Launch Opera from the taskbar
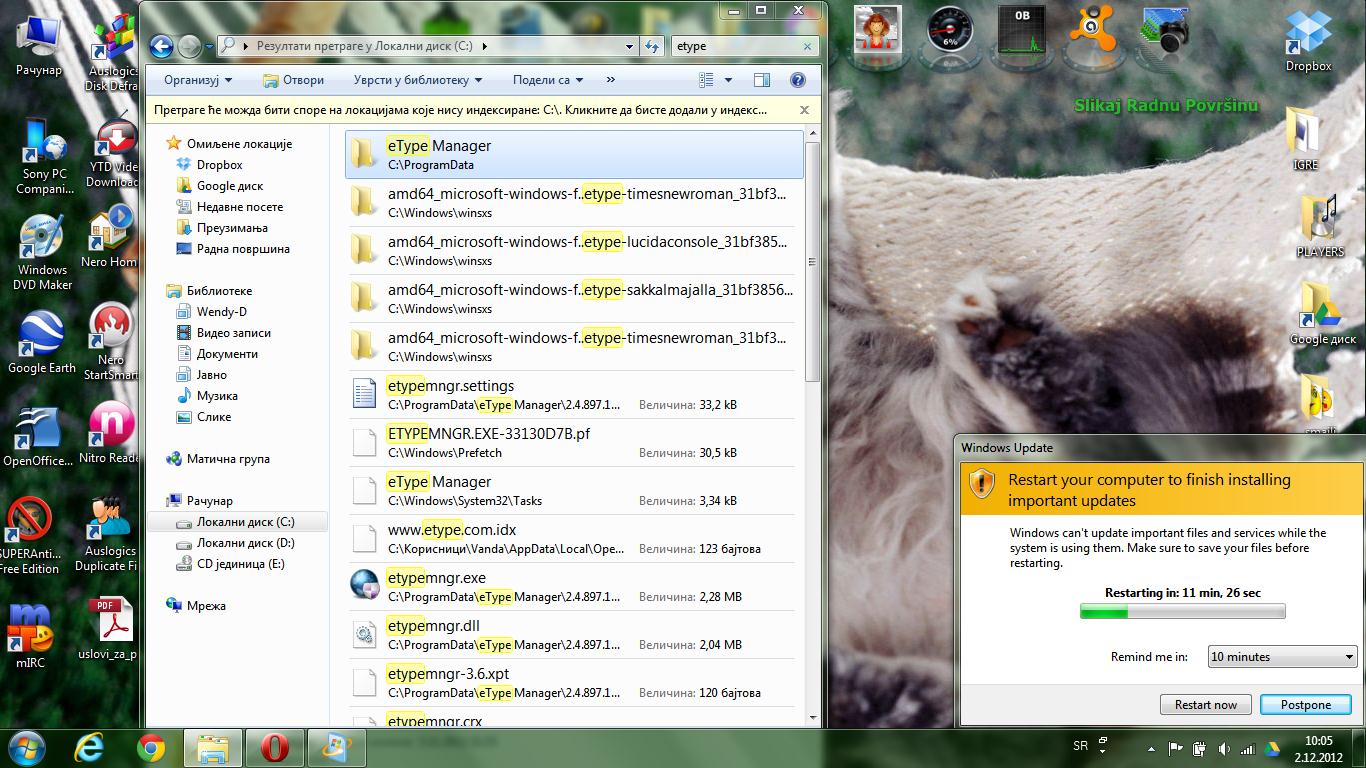Viewport: 1366px width, 768px height. [x=275, y=748]
